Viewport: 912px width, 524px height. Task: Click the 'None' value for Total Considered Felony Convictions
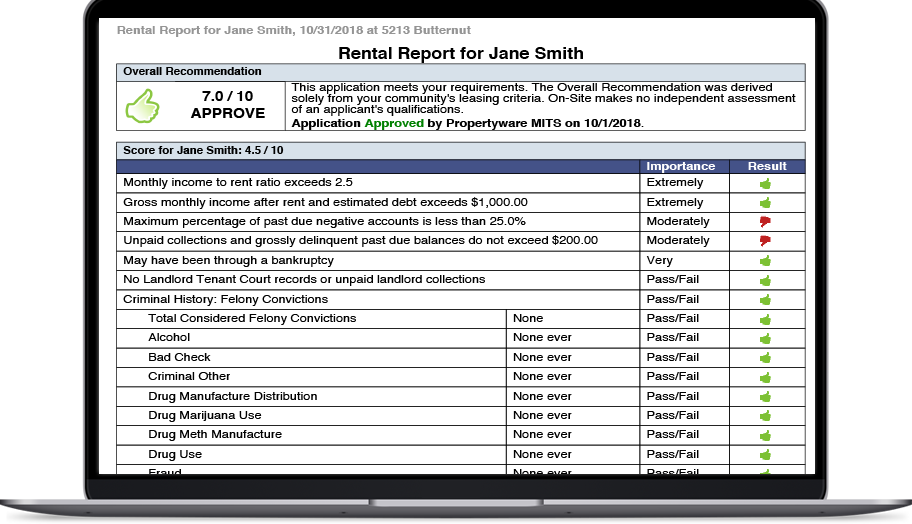click(x=528, y=318)
